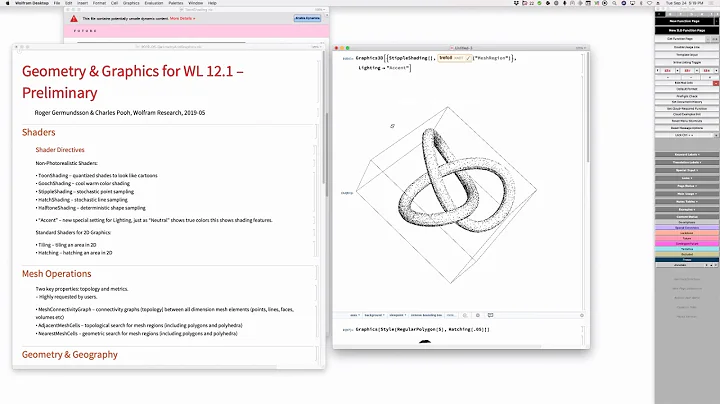Click the trefoil knot 3D graphic
Screen dimensions: 720x404
point(446,194)
